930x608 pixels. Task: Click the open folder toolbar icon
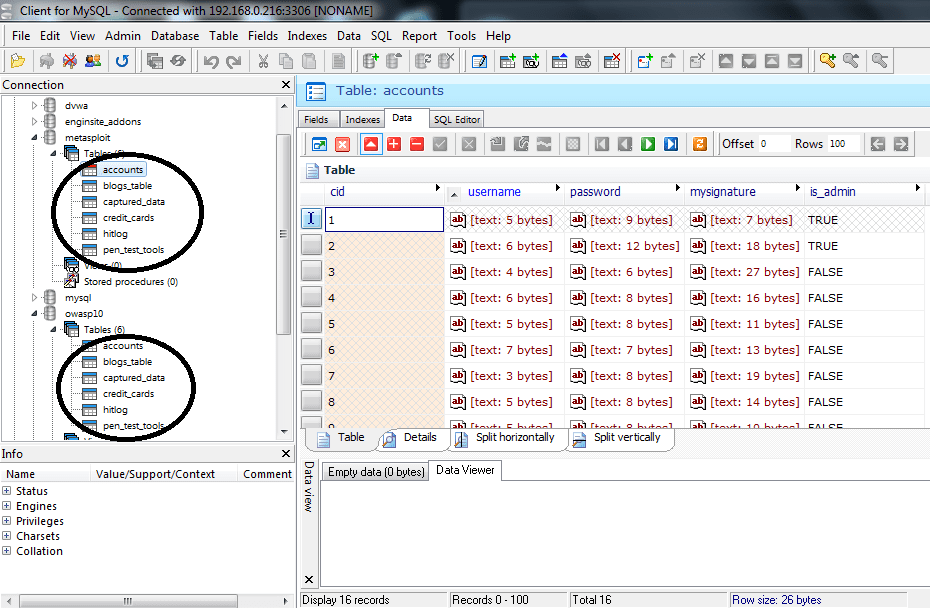[x=18, y=61]
